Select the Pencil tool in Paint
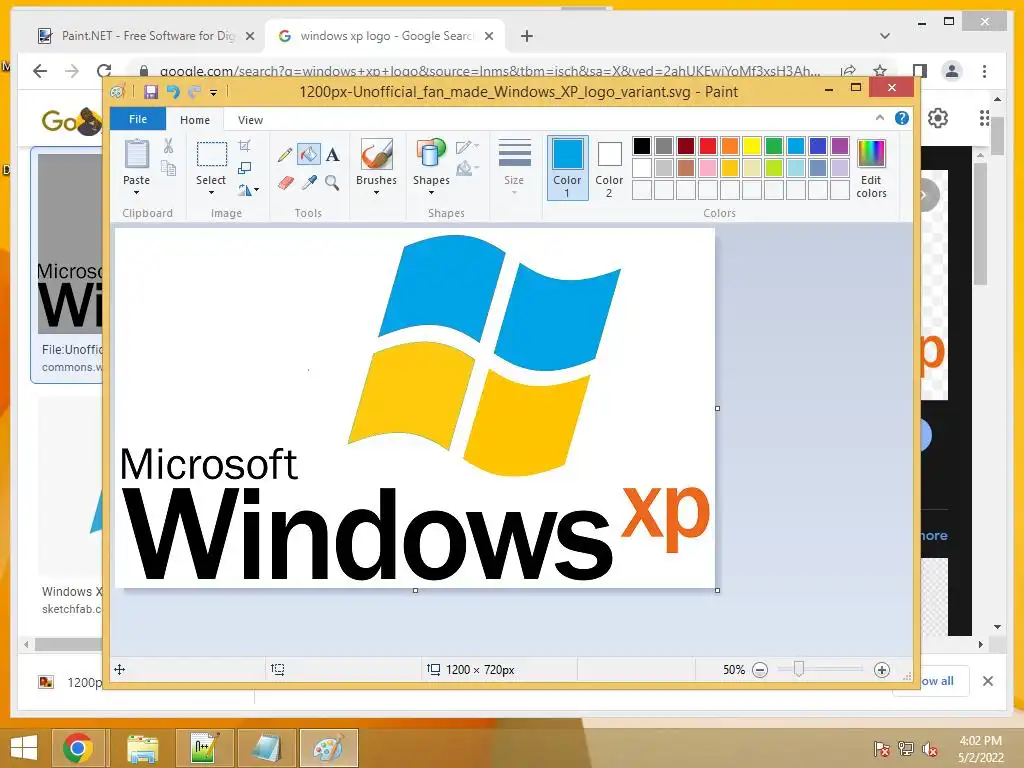This screenshot has width=1024, height=768. pyautogui.click(x=285, y=155)
